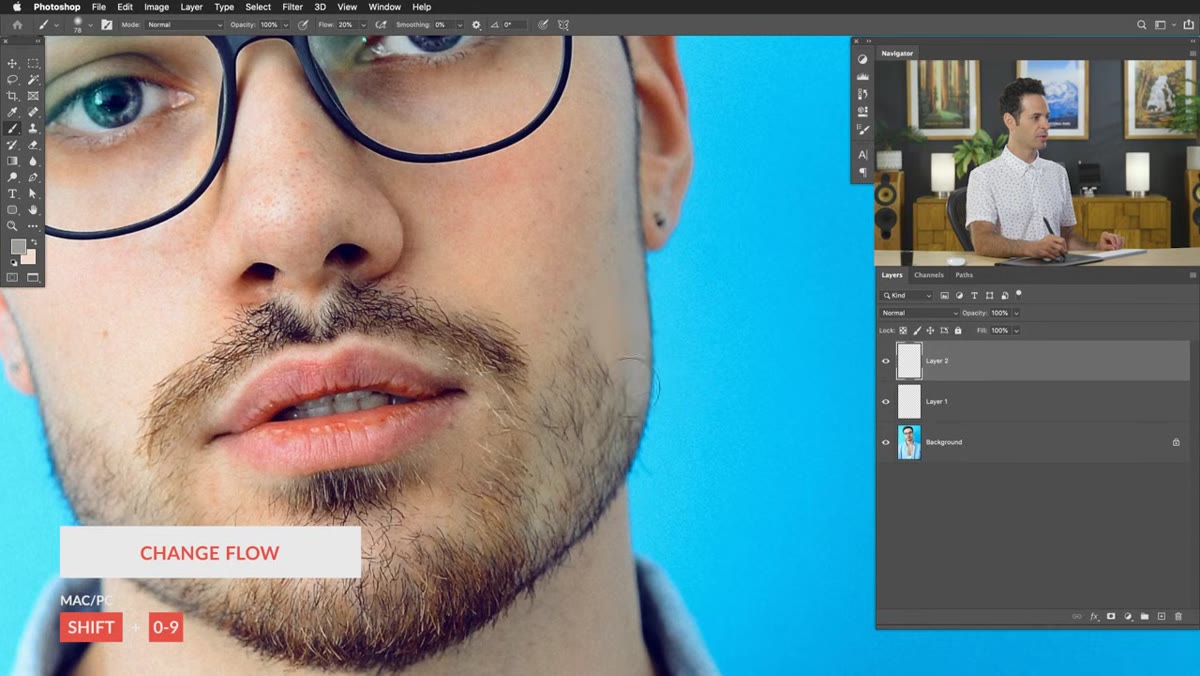Screen dimensions: 1200x676
Task: Select the Healing Brush tool
Action: point(33,112)
